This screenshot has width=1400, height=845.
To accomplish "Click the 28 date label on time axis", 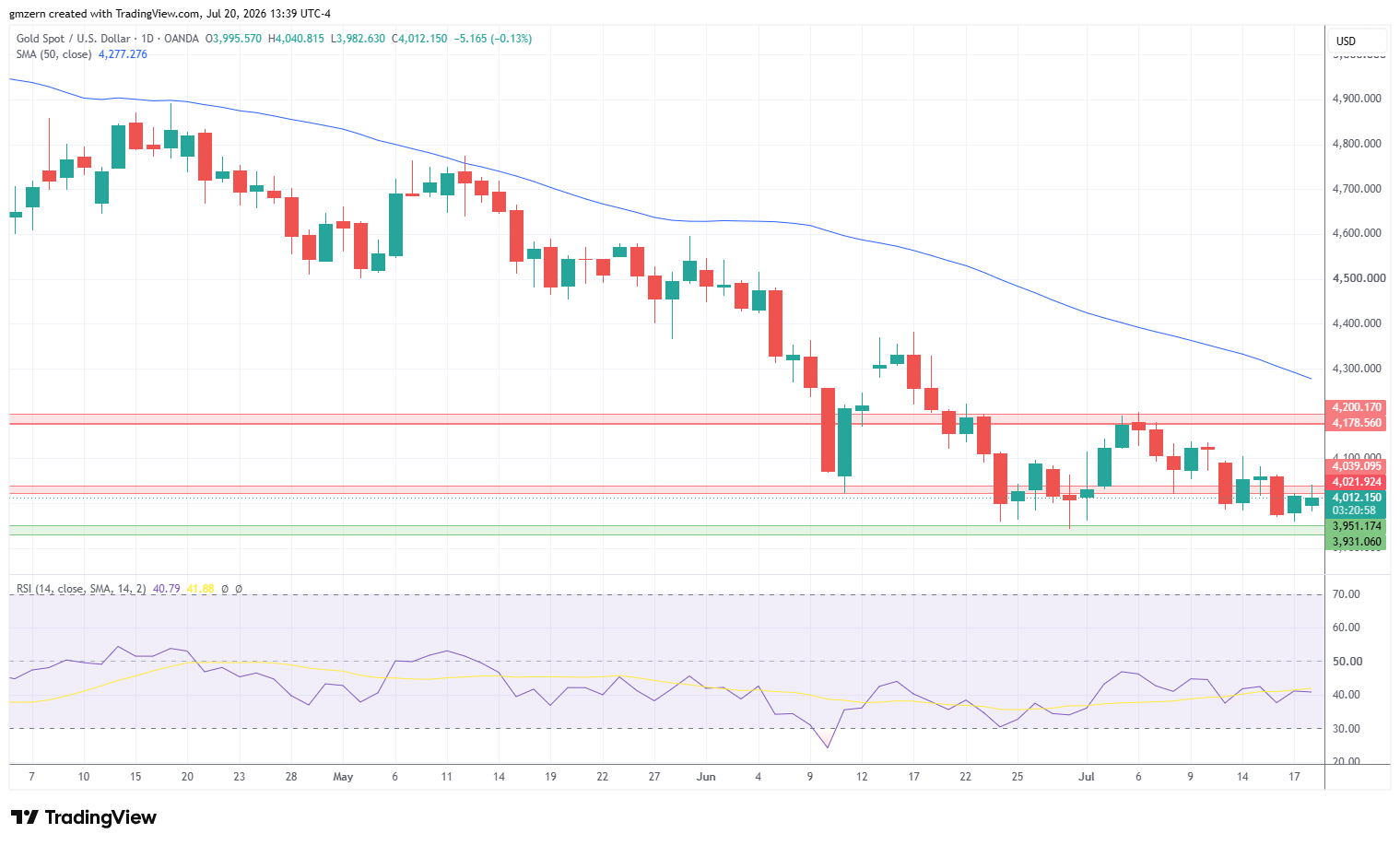I will point(291,777).
